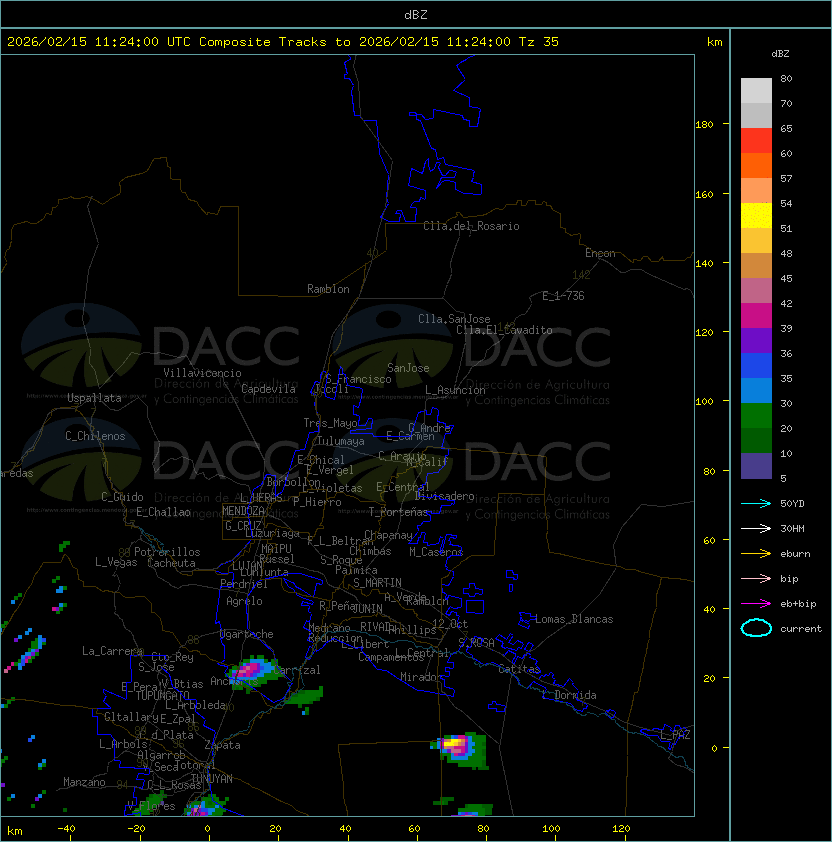This screenshot has height=842, width=832.
Task: Select the red 65 dBZ color swatch
Action: 756,141
